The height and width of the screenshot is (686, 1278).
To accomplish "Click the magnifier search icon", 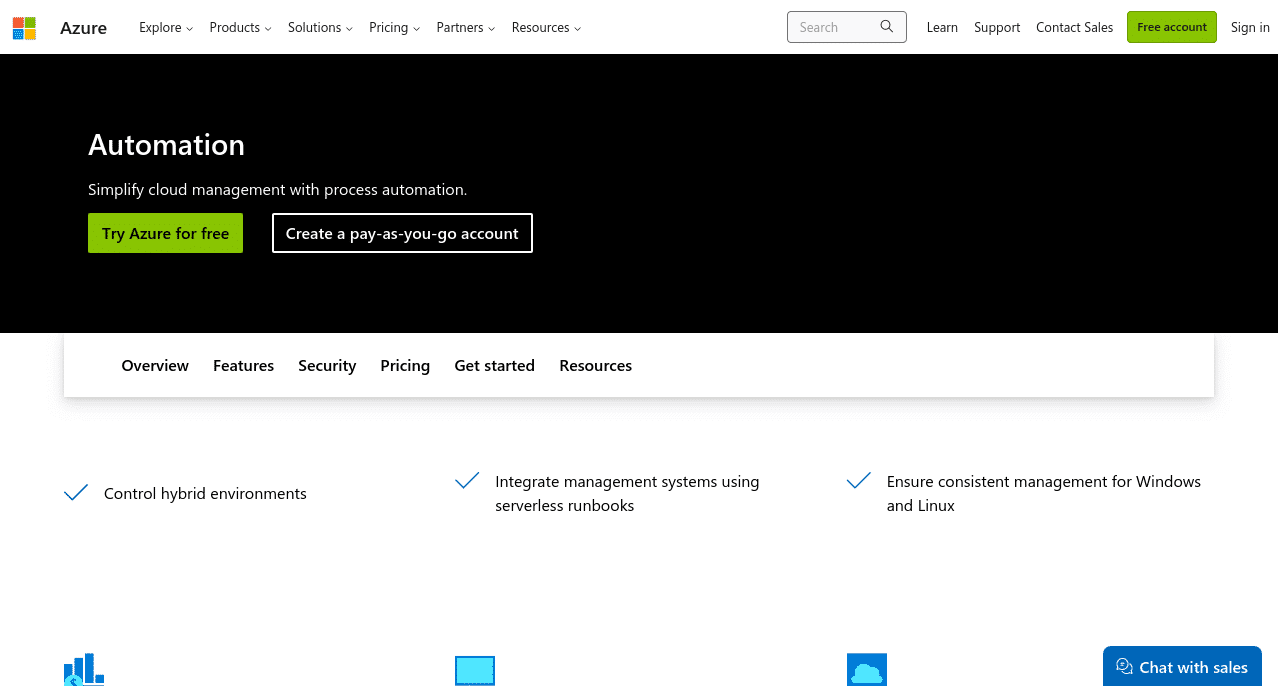I will (x=886, y=27).
